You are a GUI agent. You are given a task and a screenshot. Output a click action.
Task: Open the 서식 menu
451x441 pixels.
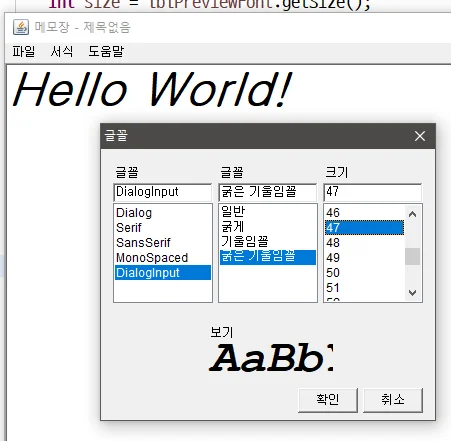pyautogui.click(x=62, y=52)
